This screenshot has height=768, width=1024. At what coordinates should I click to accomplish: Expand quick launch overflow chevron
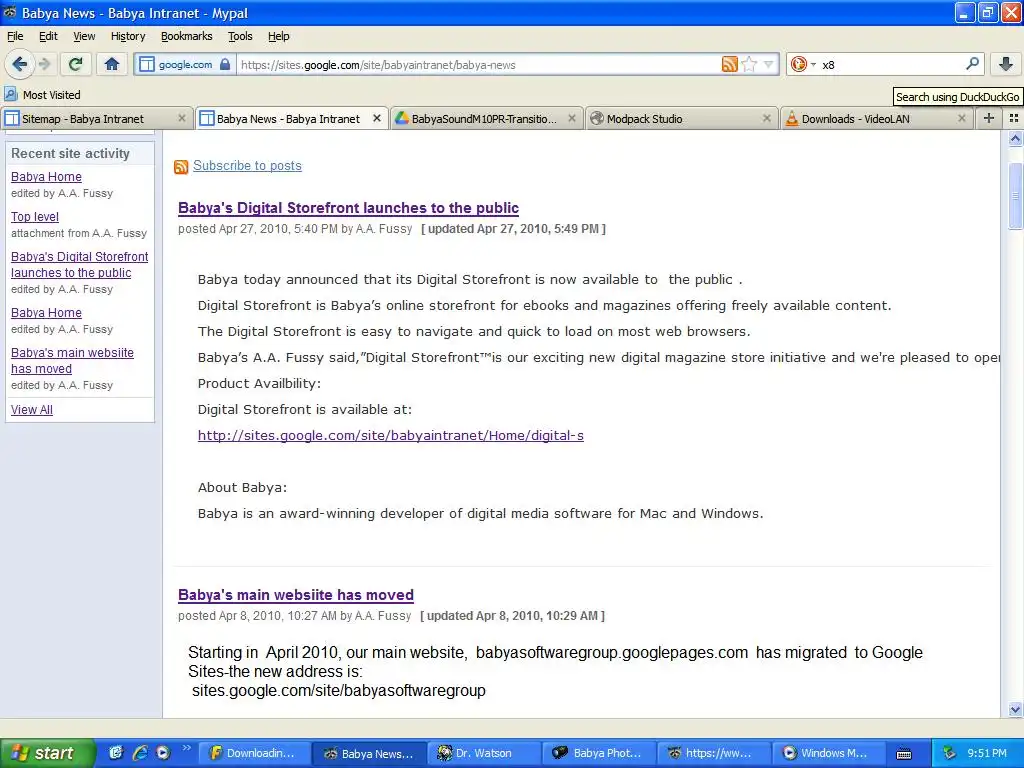coord(186,748)
